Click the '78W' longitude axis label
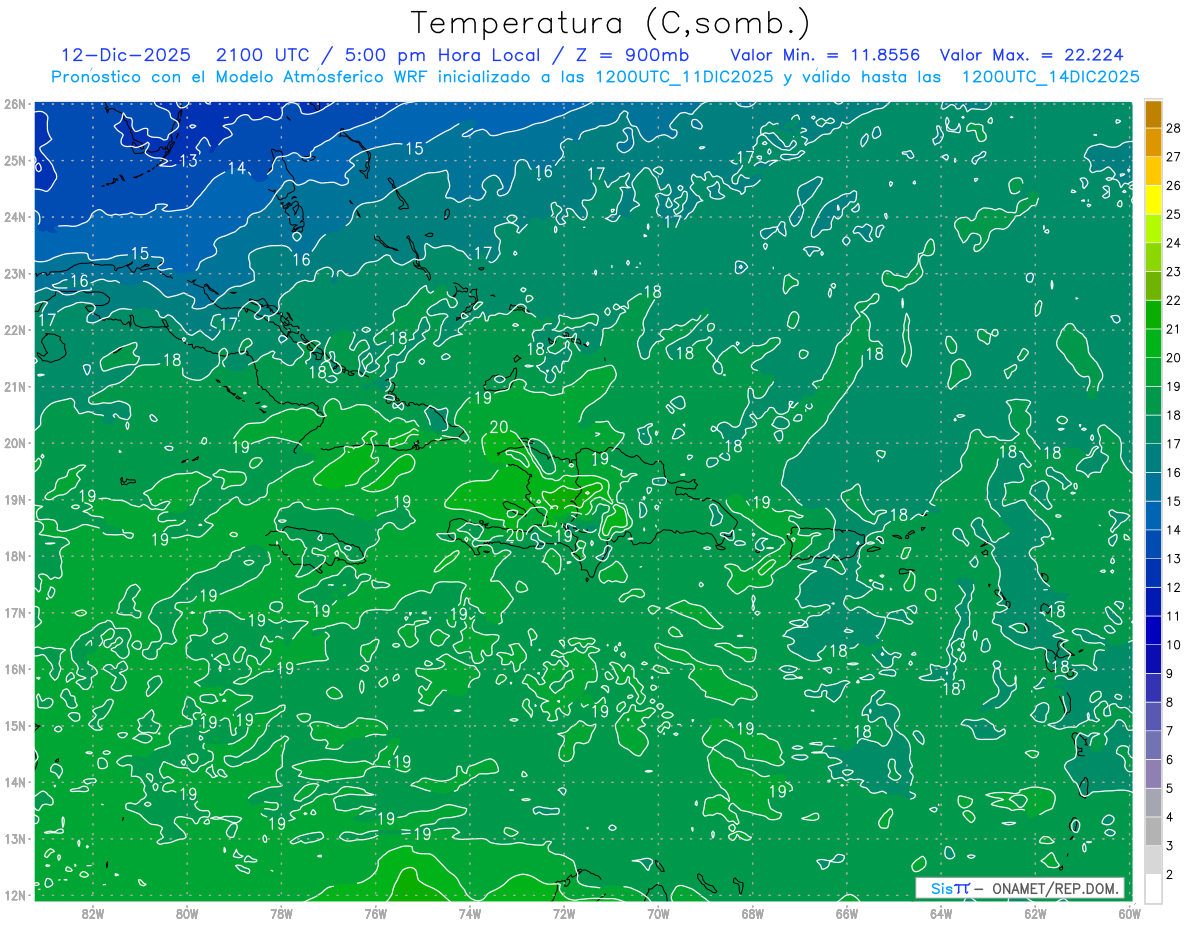1200x927 pixels. click(281, 913)
